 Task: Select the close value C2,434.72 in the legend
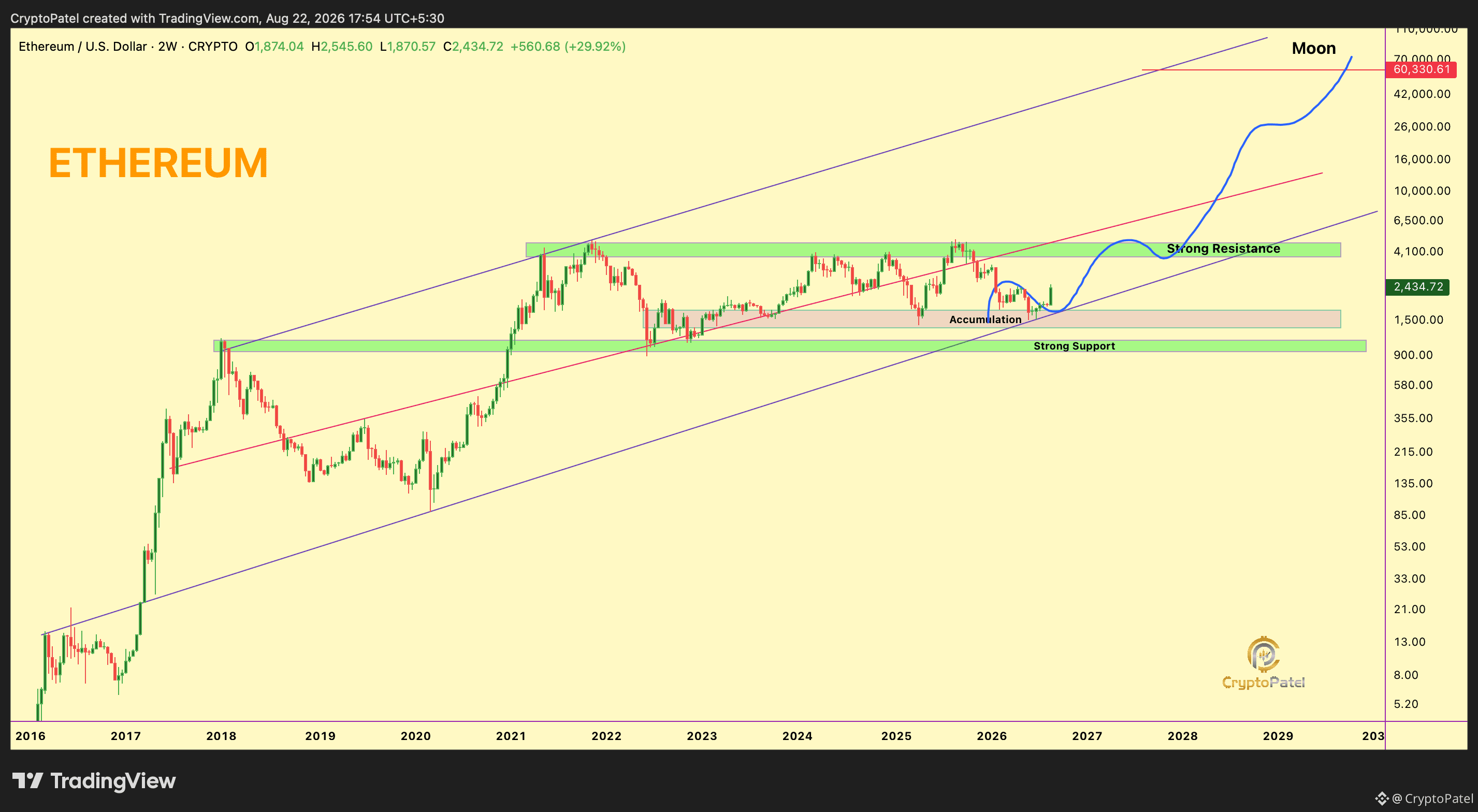point(473,47)
